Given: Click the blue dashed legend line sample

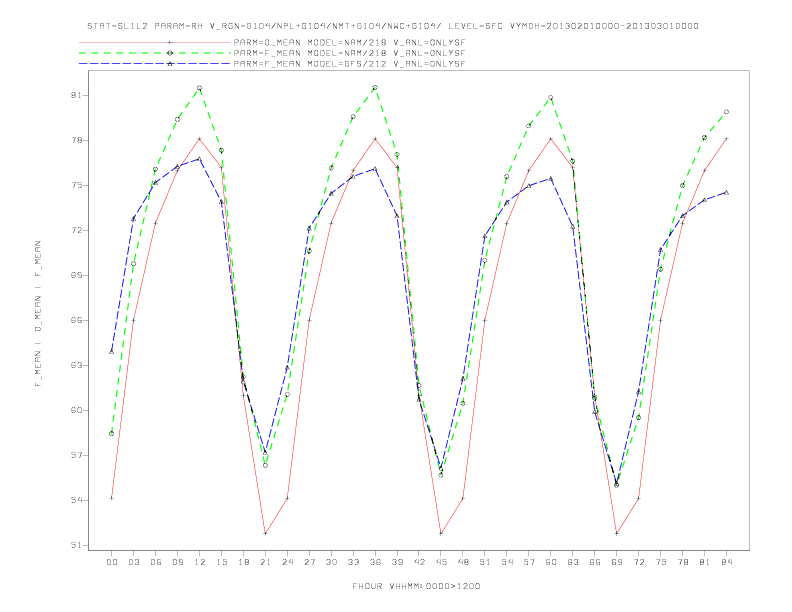Looking at the screenshot, I should pyautogui.click(x=155, y=64).
